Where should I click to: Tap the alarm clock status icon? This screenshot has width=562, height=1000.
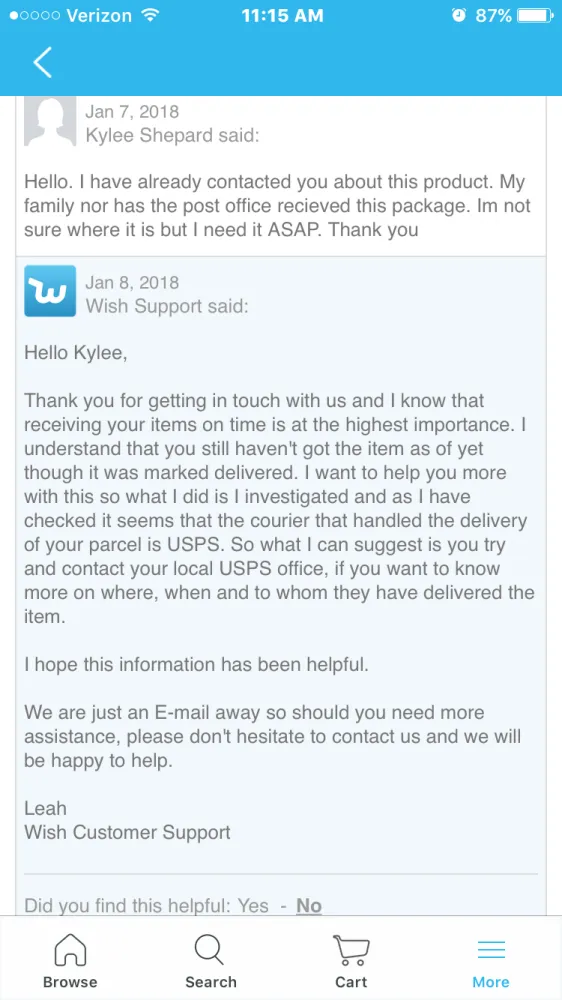(458, 15)
